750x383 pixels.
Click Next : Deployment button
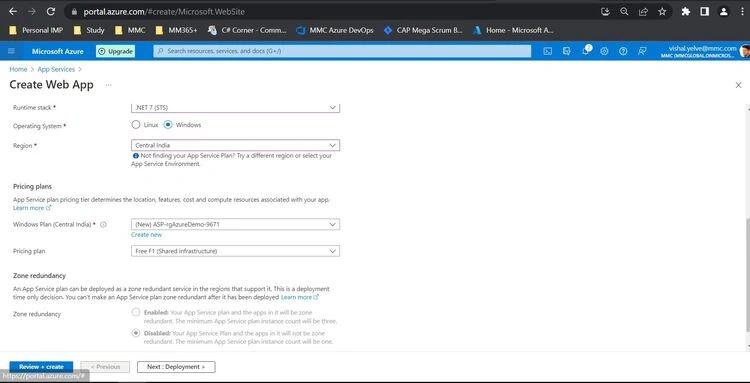(x=176, y=367)
